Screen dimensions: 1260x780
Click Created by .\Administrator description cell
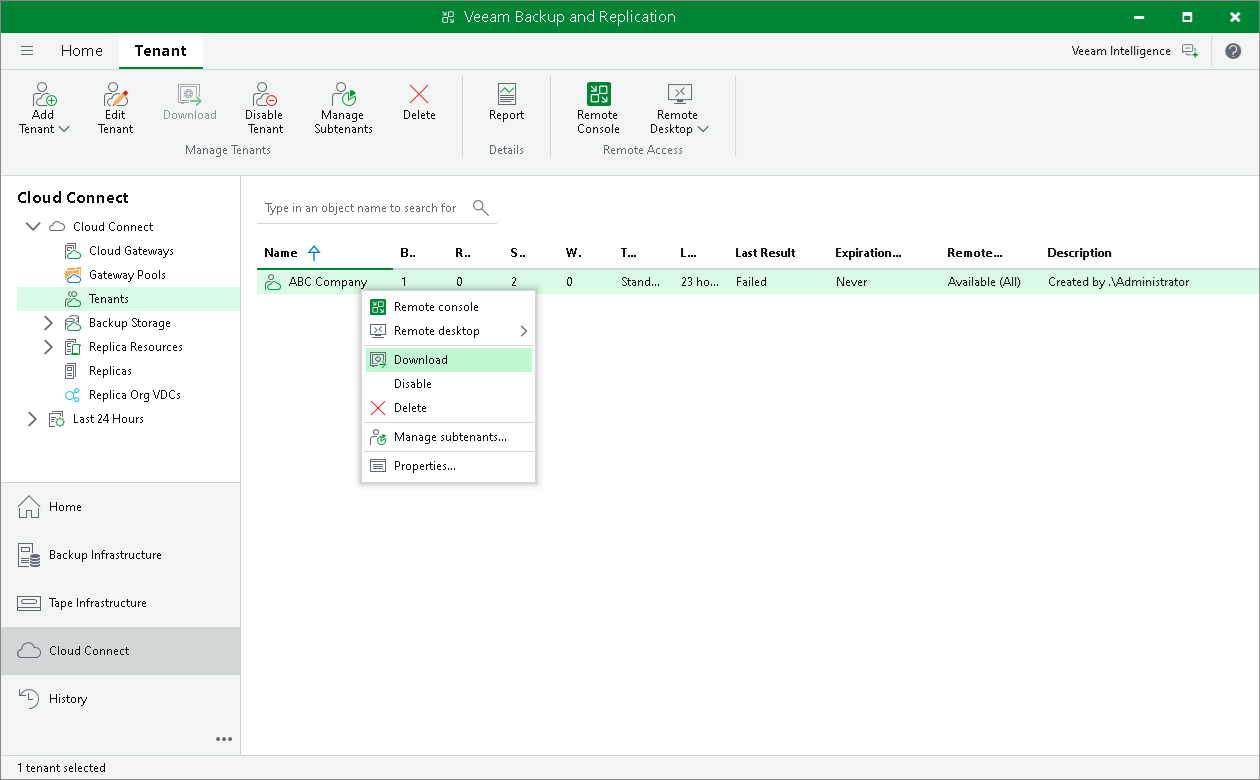click(1118, 282)
